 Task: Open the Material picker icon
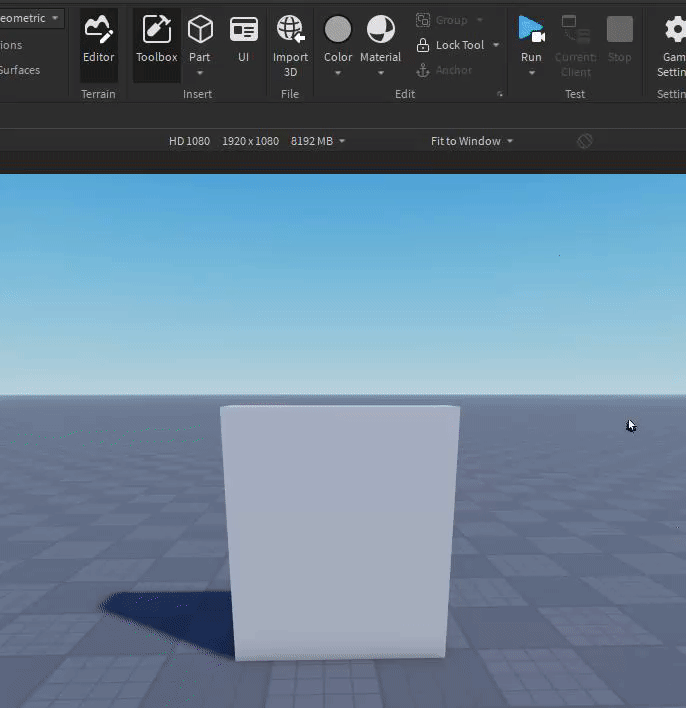[x=381, y=29]
